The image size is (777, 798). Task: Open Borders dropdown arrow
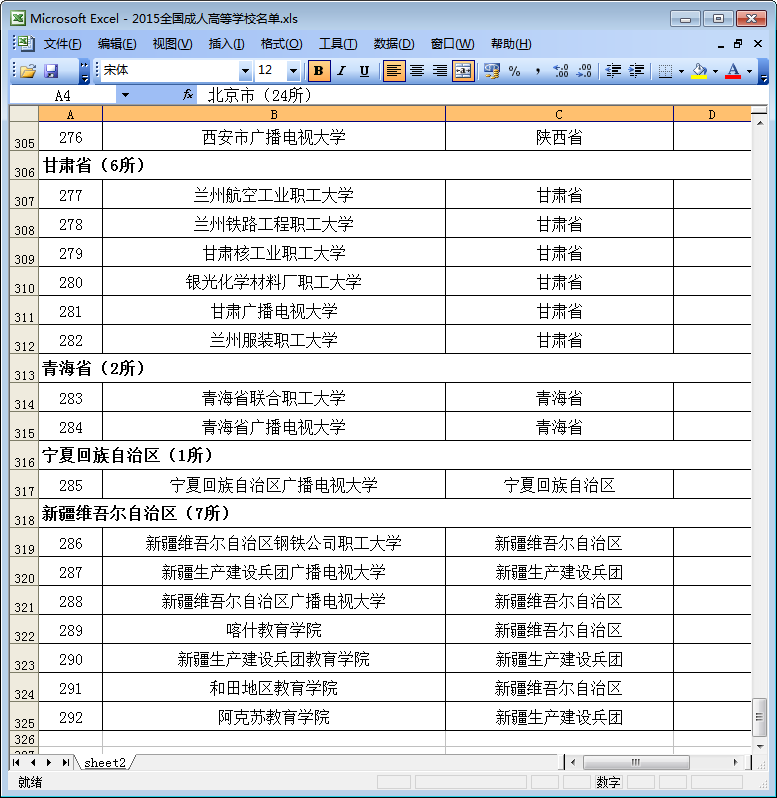point(681,71)
